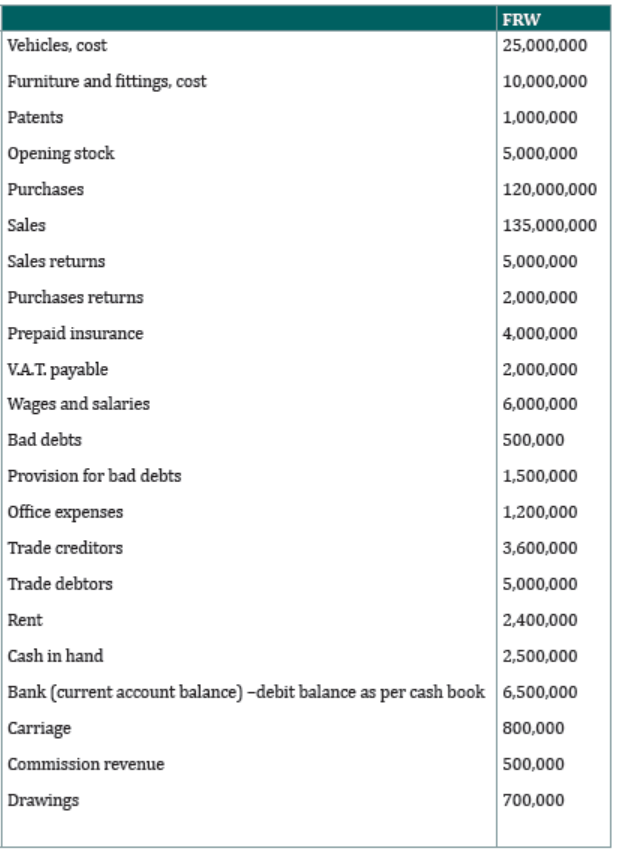The image size is (619, 854).
Task: Click the Commission revenue label
Action: point(85,764)
